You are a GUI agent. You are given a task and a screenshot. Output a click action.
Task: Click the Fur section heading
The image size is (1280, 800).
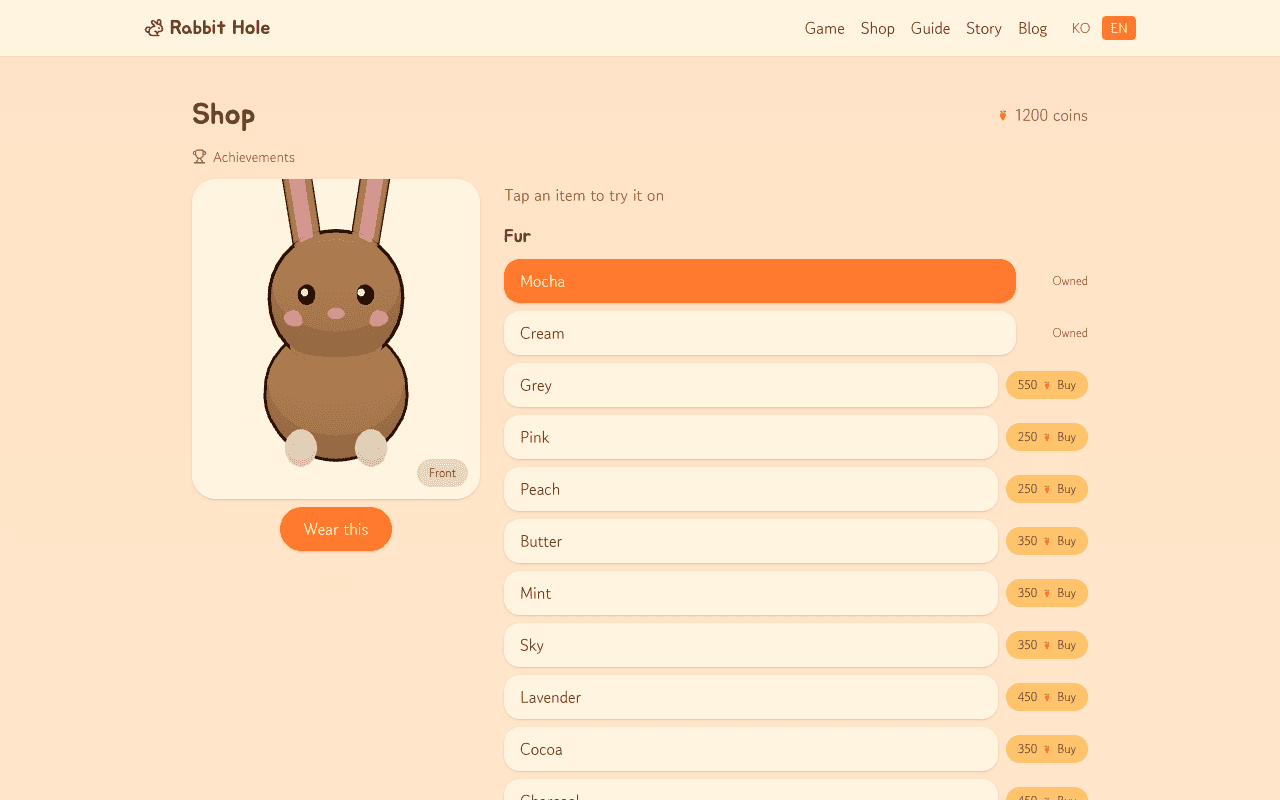coord(517,236)
